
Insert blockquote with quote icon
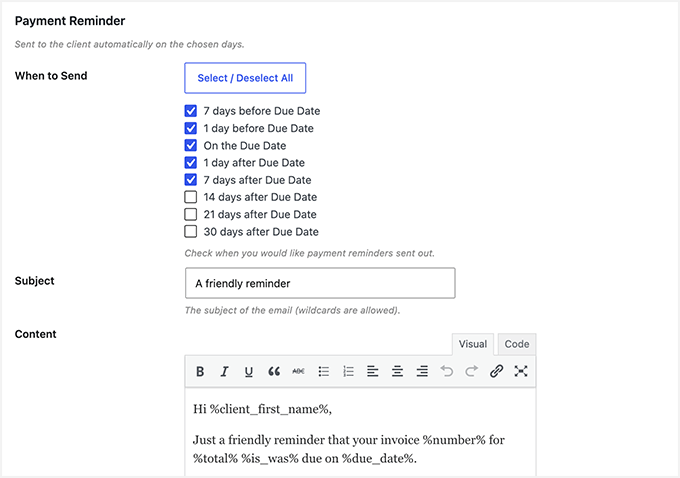(274, 371)
